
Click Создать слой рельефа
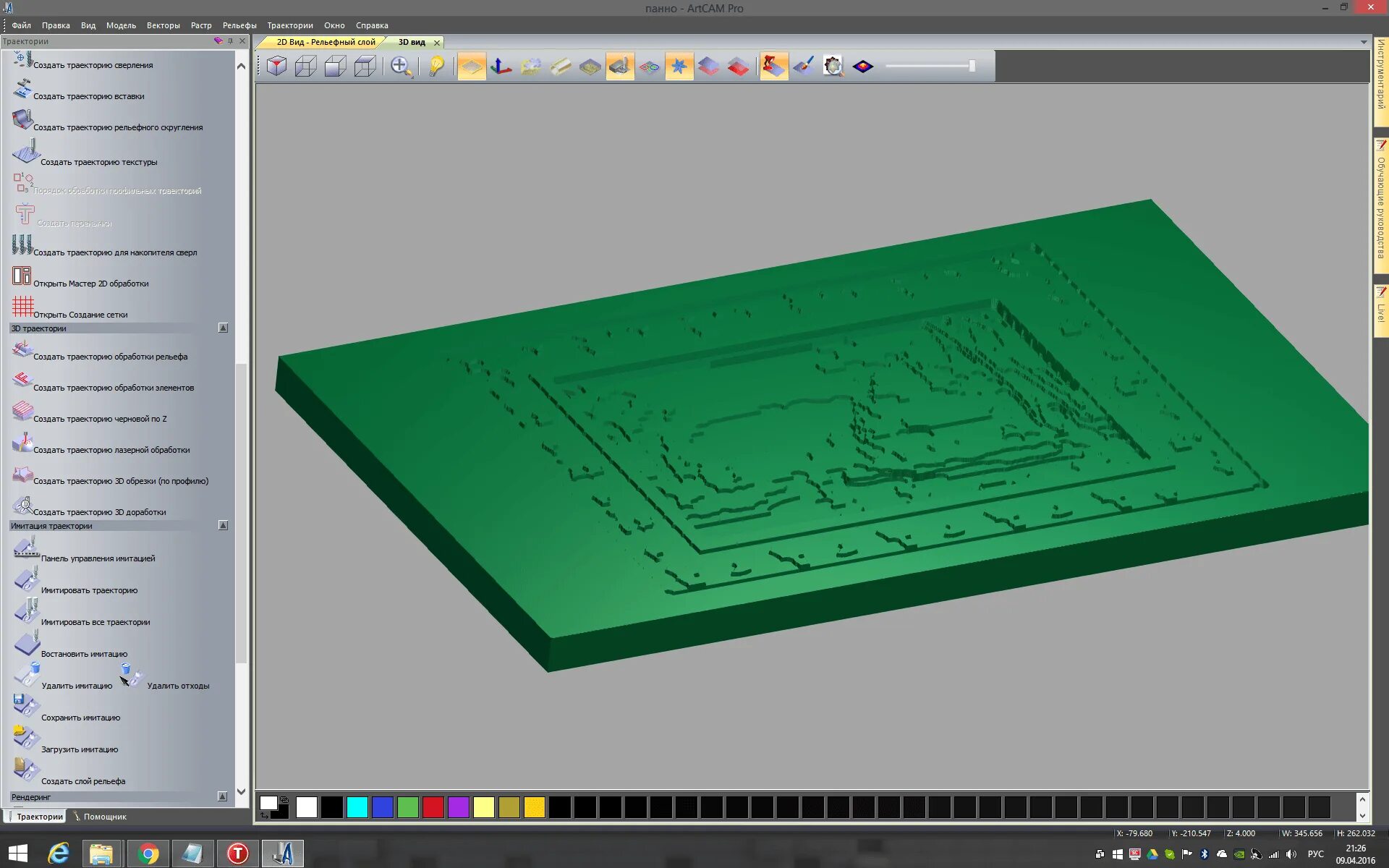coord(83,781)
